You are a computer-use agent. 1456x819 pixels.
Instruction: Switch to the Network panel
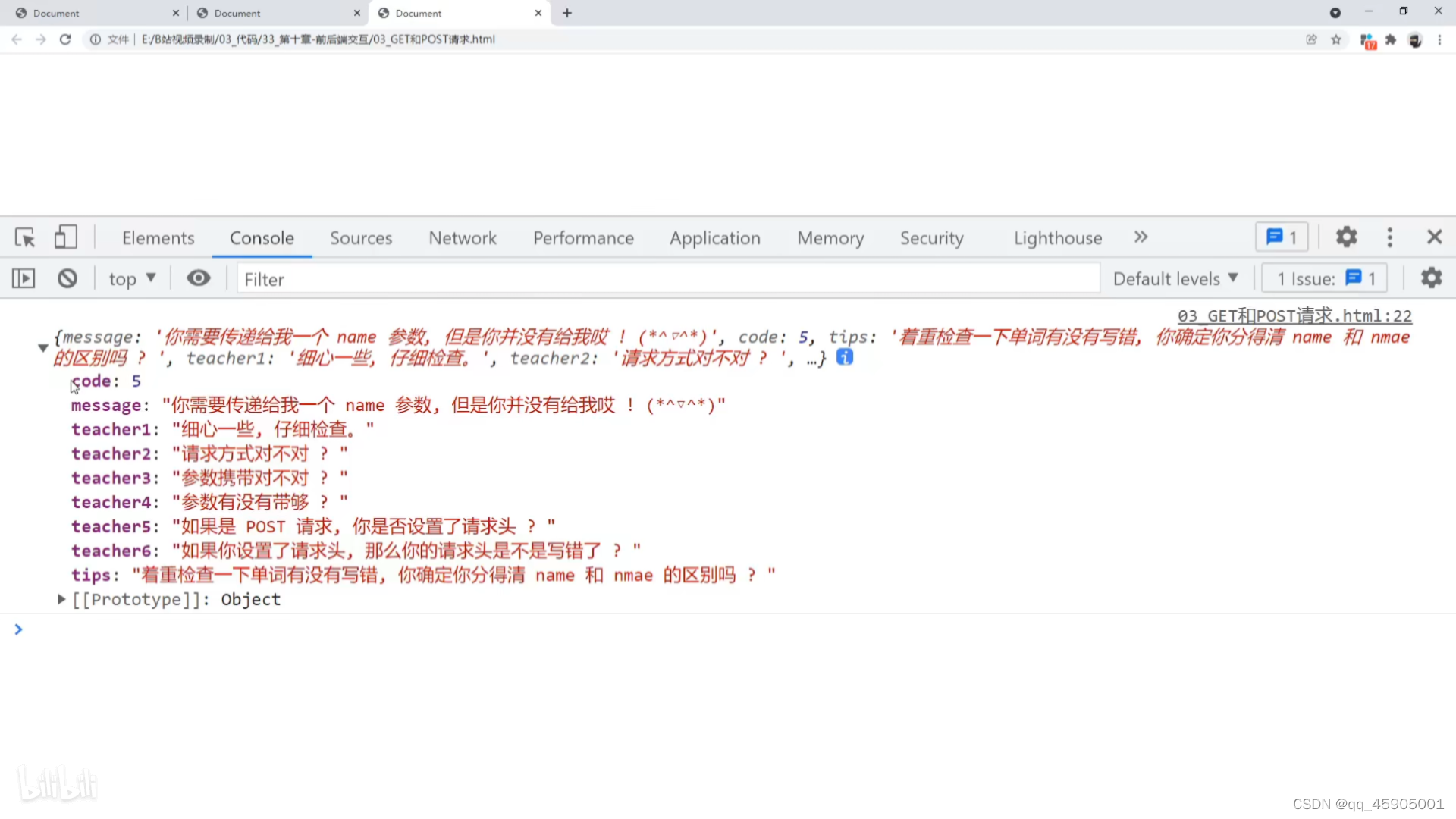463,237
